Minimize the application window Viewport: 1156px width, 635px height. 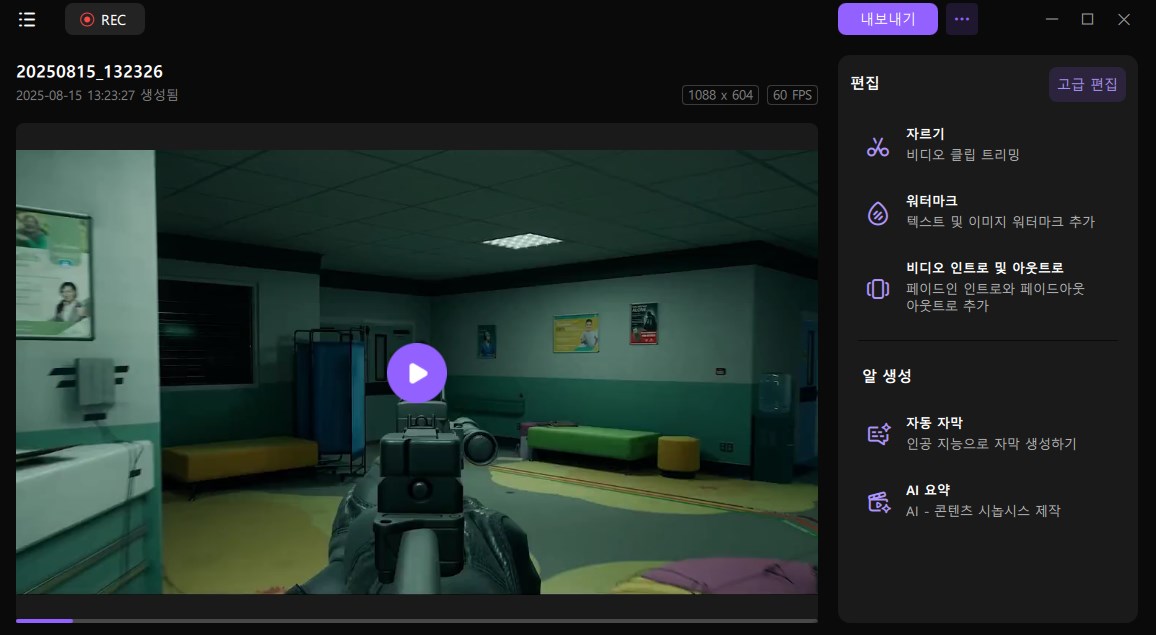(1050, 19)
